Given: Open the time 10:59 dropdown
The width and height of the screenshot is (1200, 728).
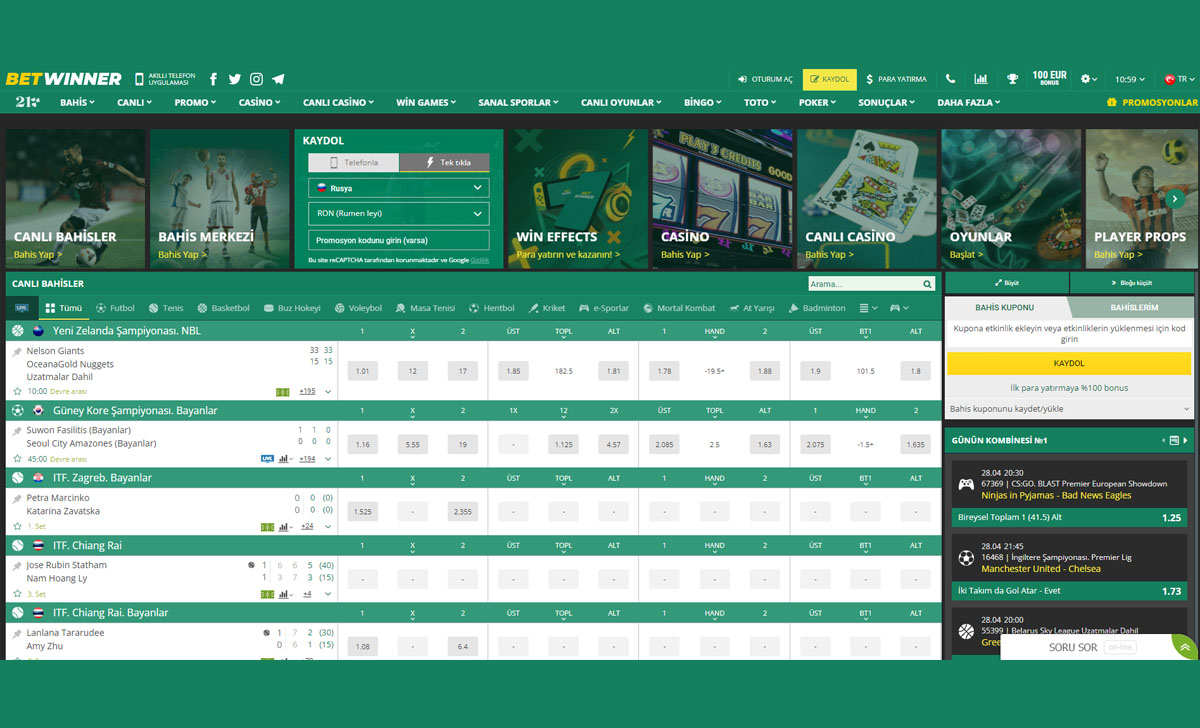Looking at the screenshot, I should point(1130,79).
